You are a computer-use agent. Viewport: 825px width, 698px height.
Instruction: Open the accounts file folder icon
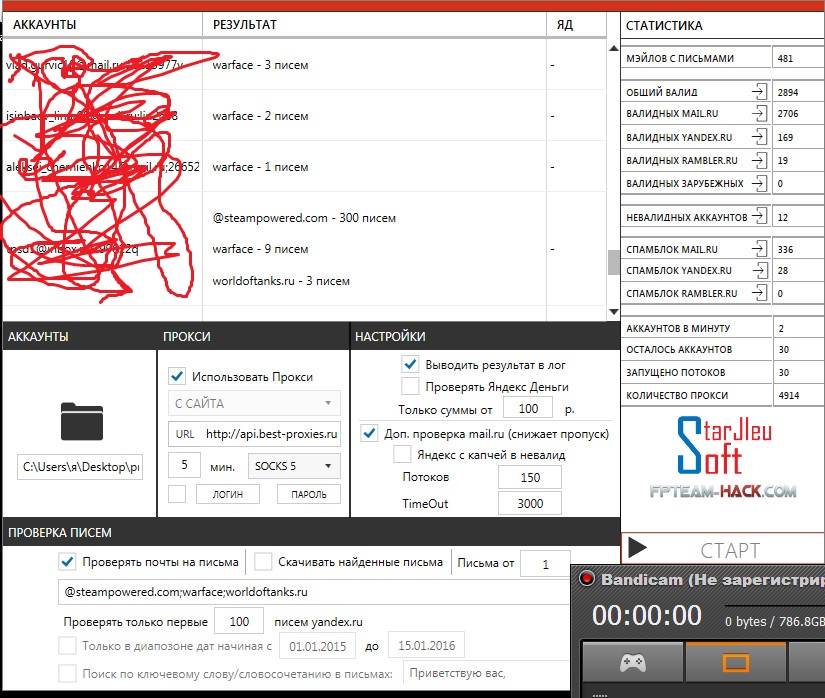[x=82, y=421]
